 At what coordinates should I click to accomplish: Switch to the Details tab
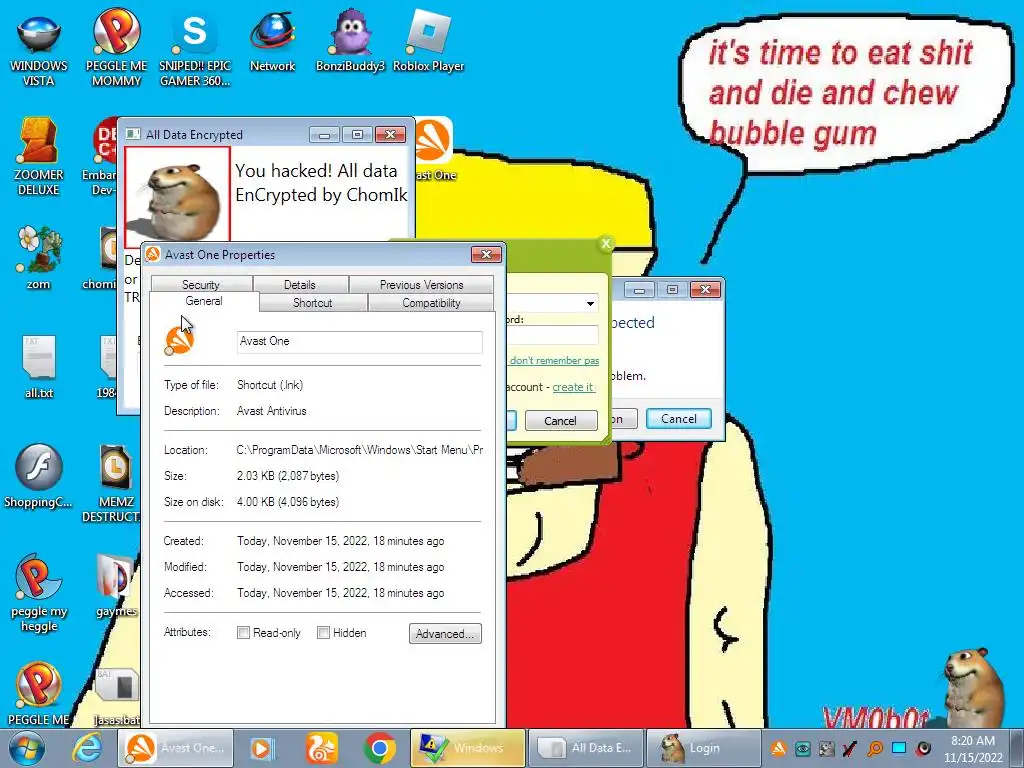[300, 285]
